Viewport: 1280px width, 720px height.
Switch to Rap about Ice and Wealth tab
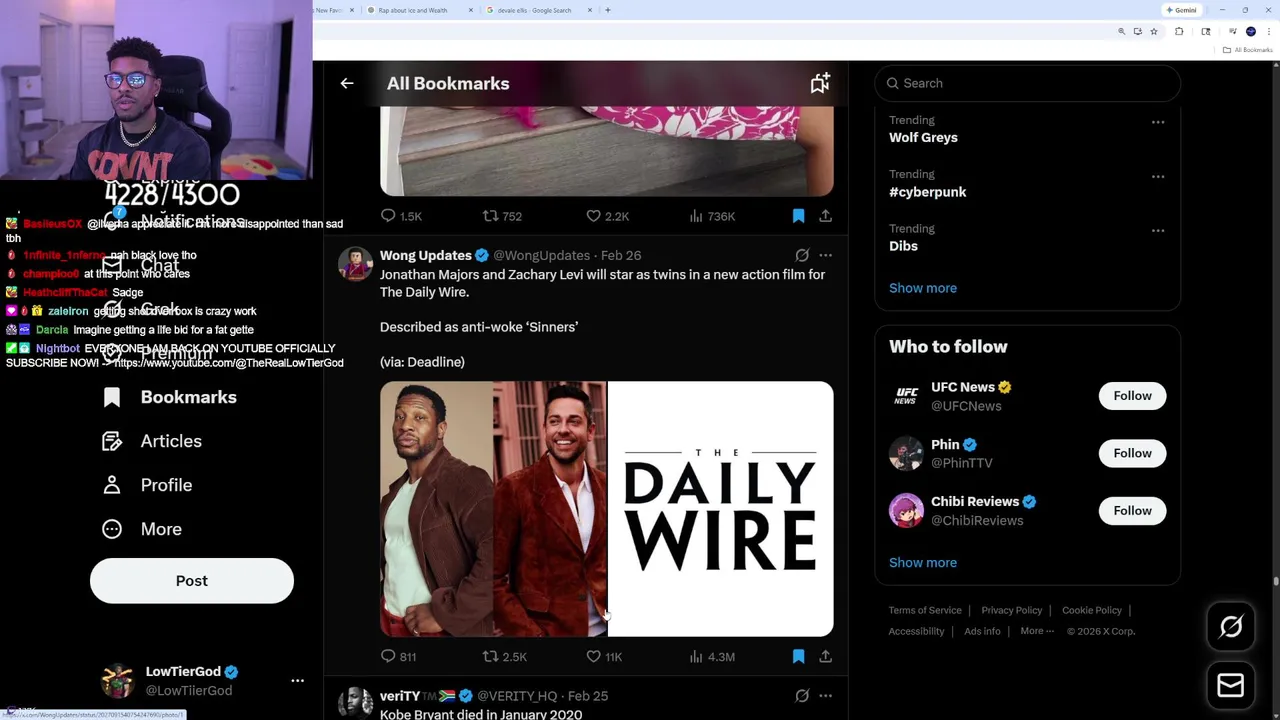coord(418,10)
